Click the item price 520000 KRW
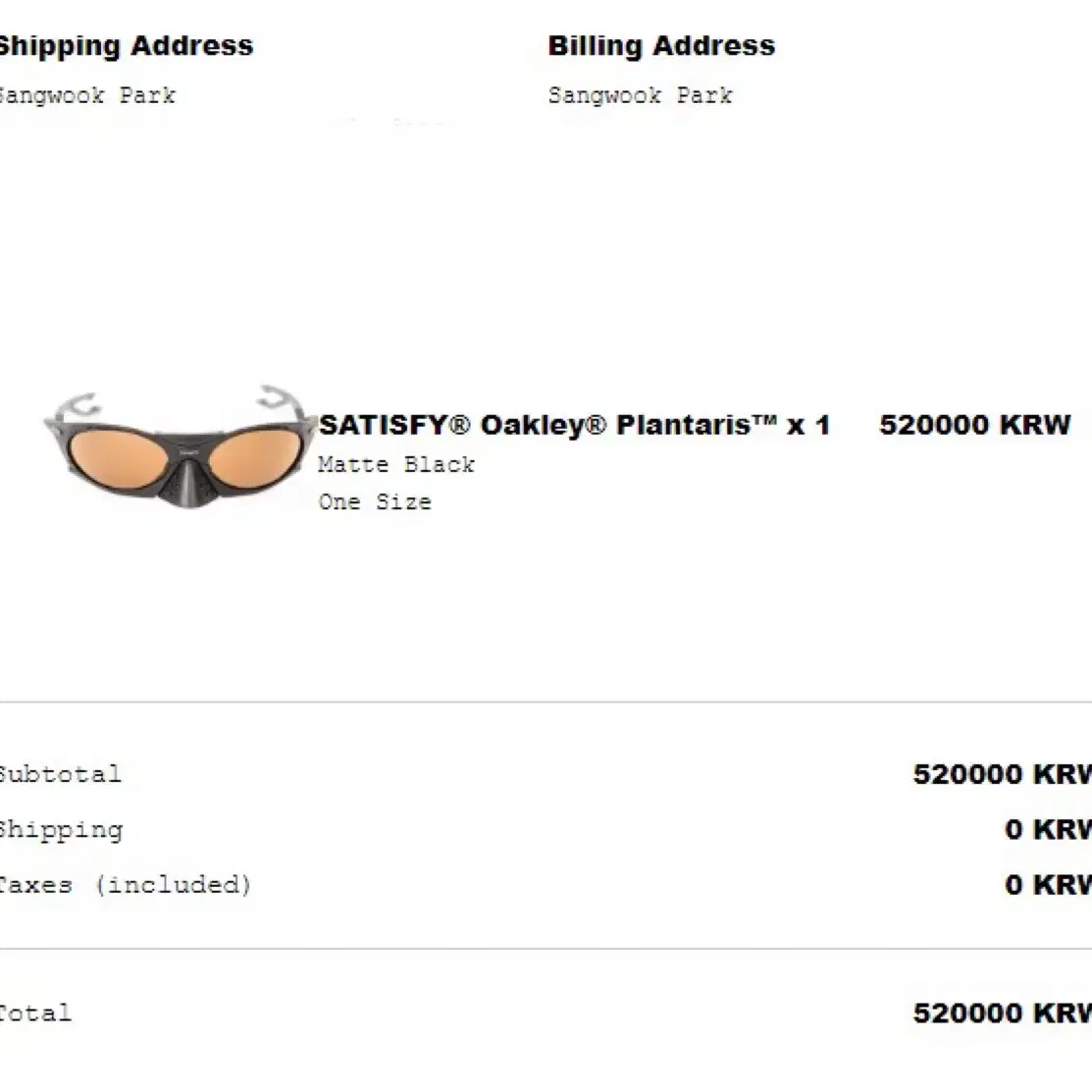 974,425
